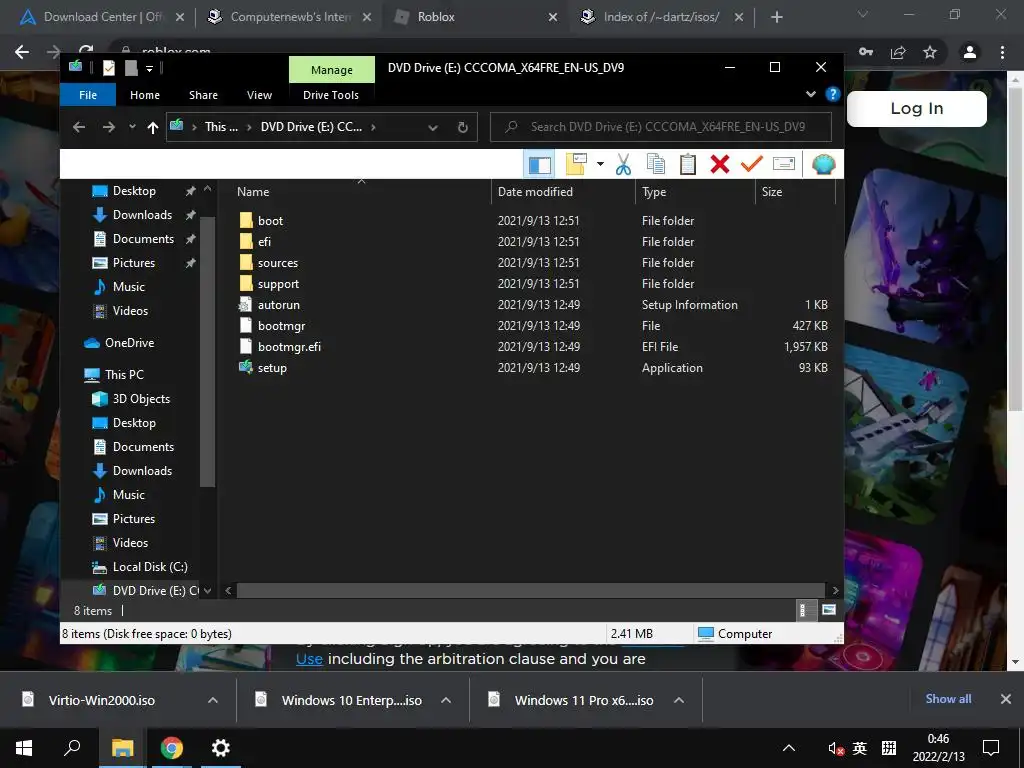
Task: Click the navigation pane vertical scrollbar
Action: (x=208, y=351)
